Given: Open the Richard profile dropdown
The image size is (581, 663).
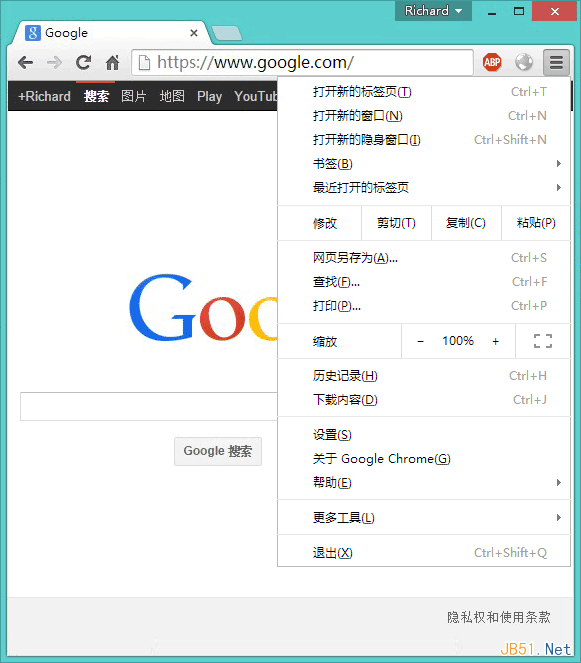Looking at the screenshot, I should point(433,11).
